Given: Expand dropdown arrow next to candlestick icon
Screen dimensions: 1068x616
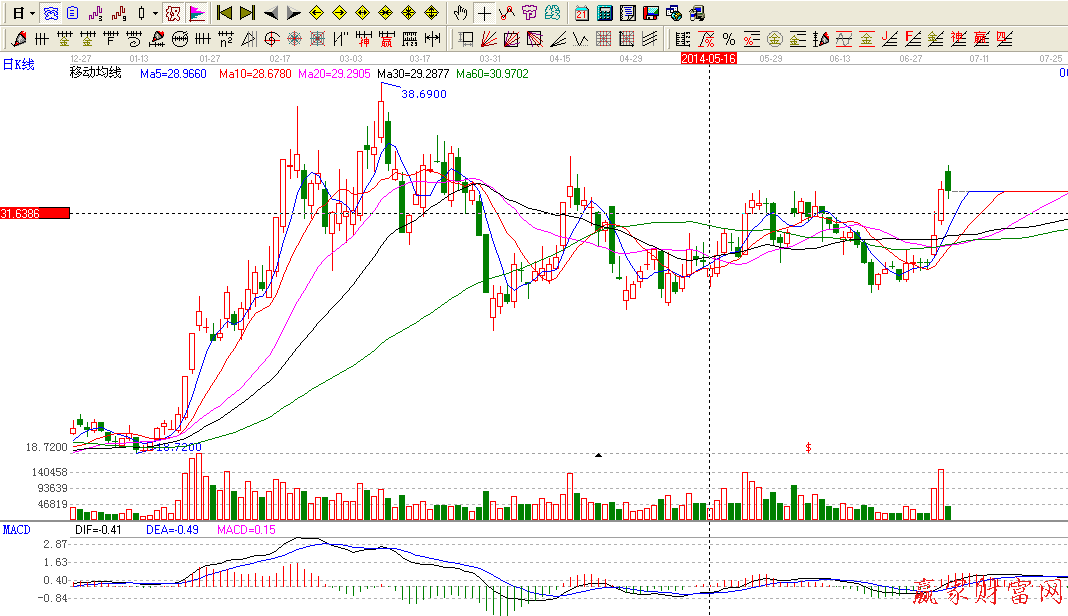Looking at the screenshot, I should 154,13.
